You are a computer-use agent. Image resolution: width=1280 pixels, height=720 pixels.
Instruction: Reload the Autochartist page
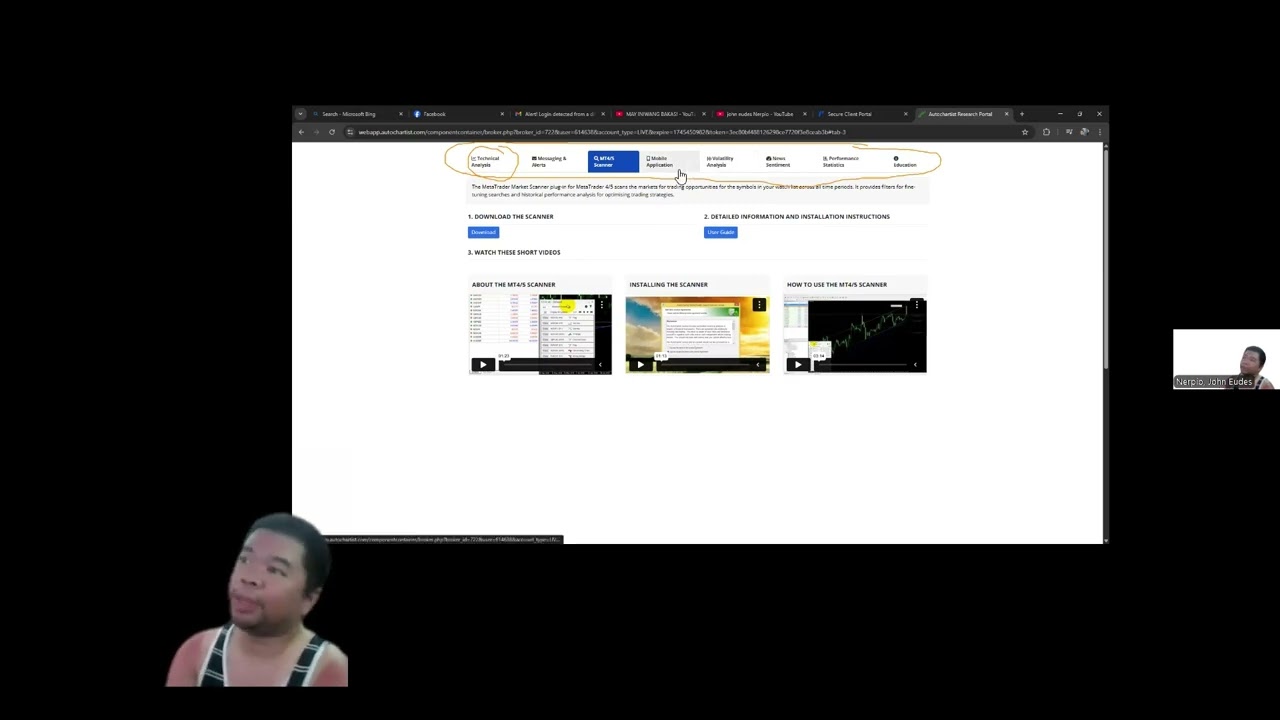pos(332,132)
